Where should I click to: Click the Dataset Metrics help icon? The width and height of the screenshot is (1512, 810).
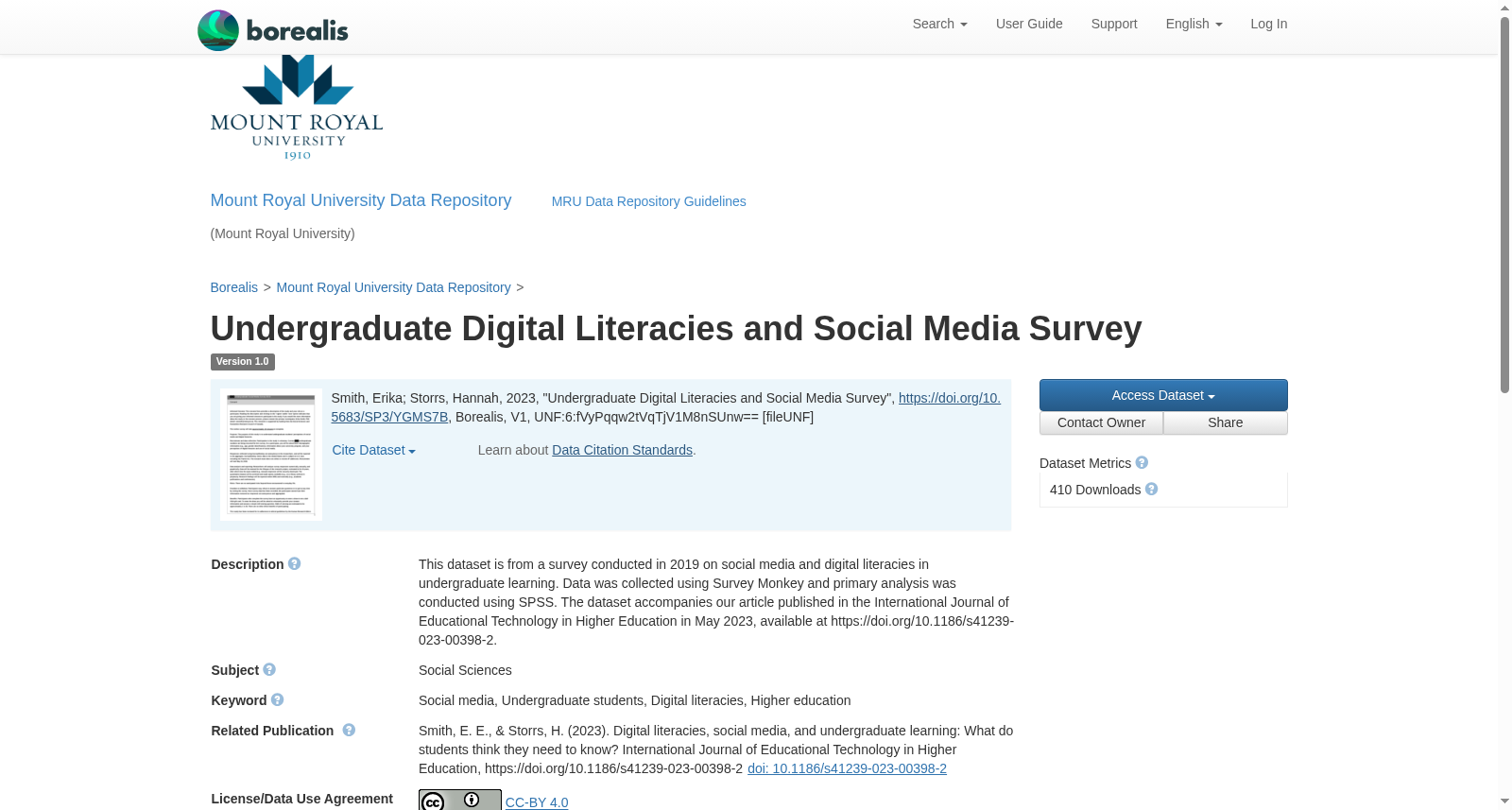1142,463
